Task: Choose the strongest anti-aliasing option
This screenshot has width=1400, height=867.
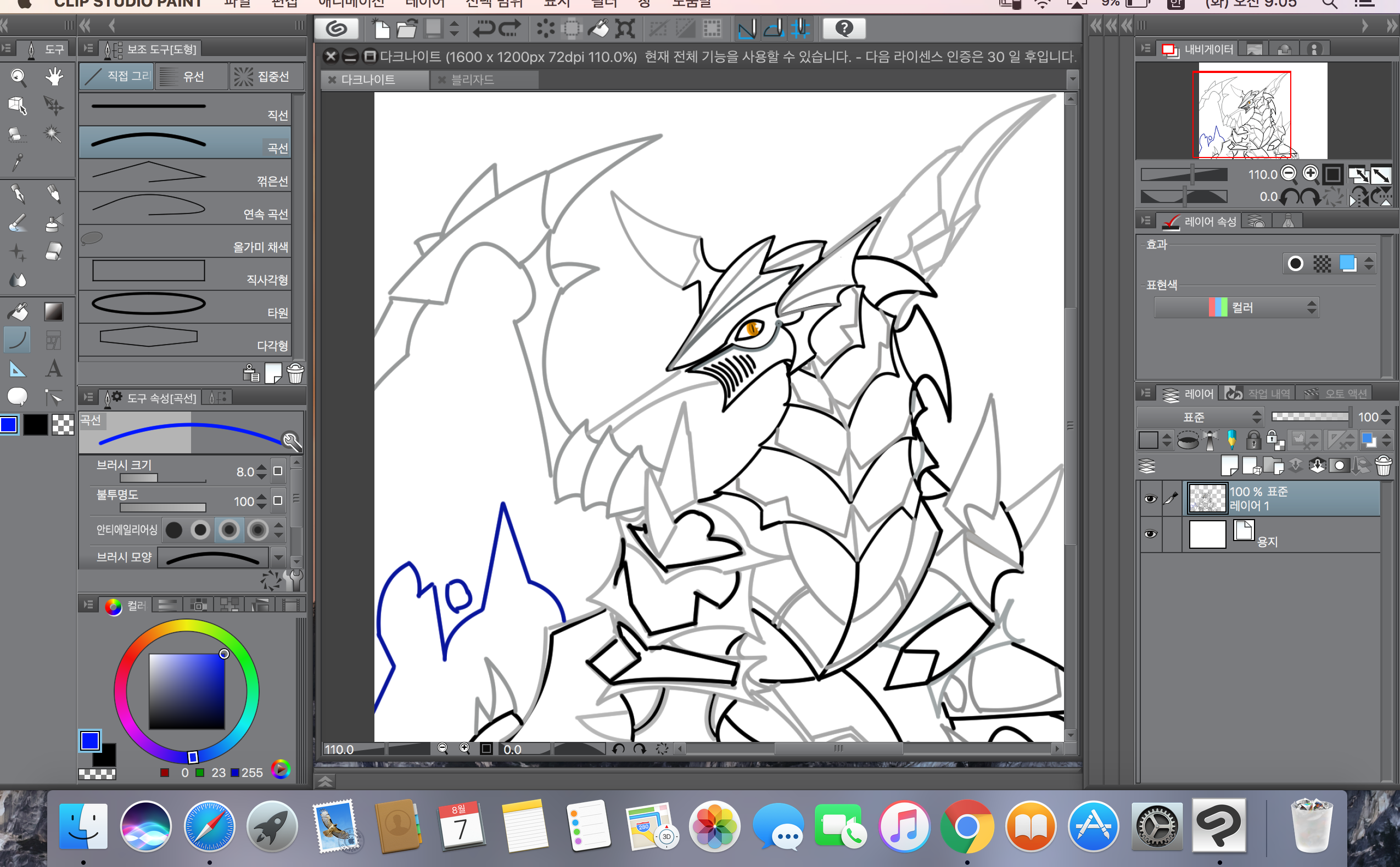Action: [x=257, y=530]
